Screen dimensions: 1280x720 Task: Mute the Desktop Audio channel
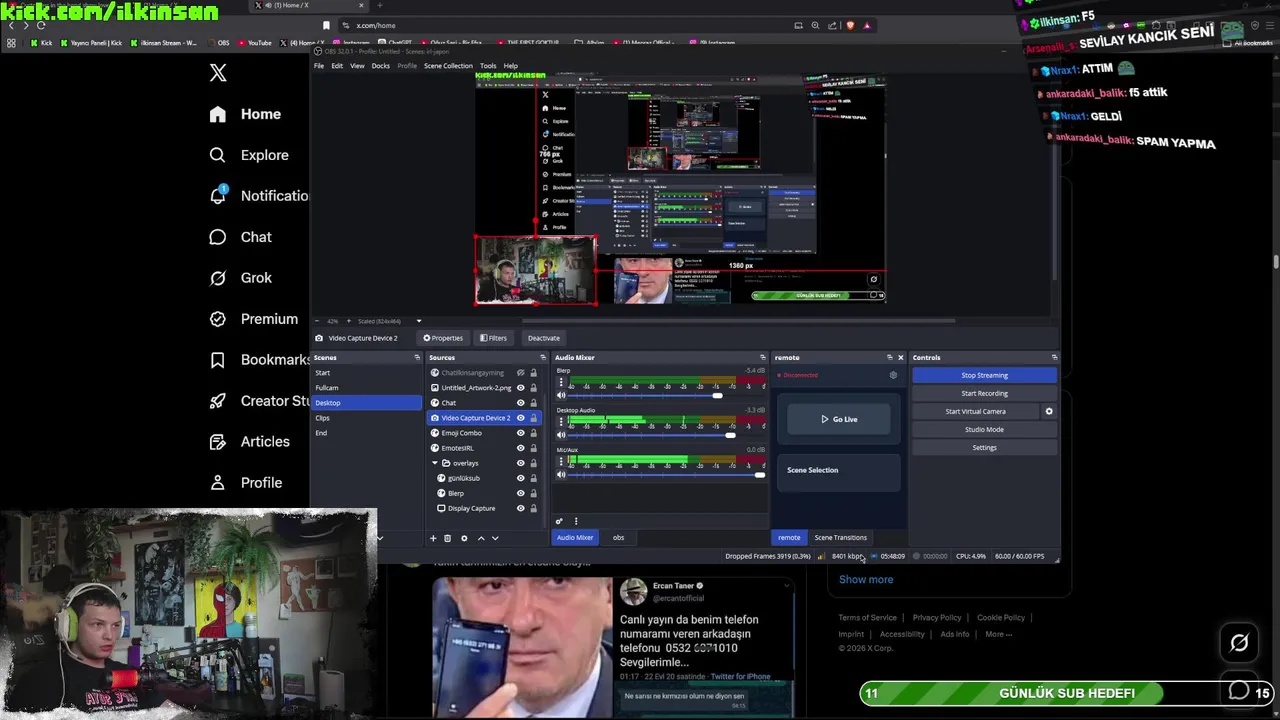[x=561, y=435]
